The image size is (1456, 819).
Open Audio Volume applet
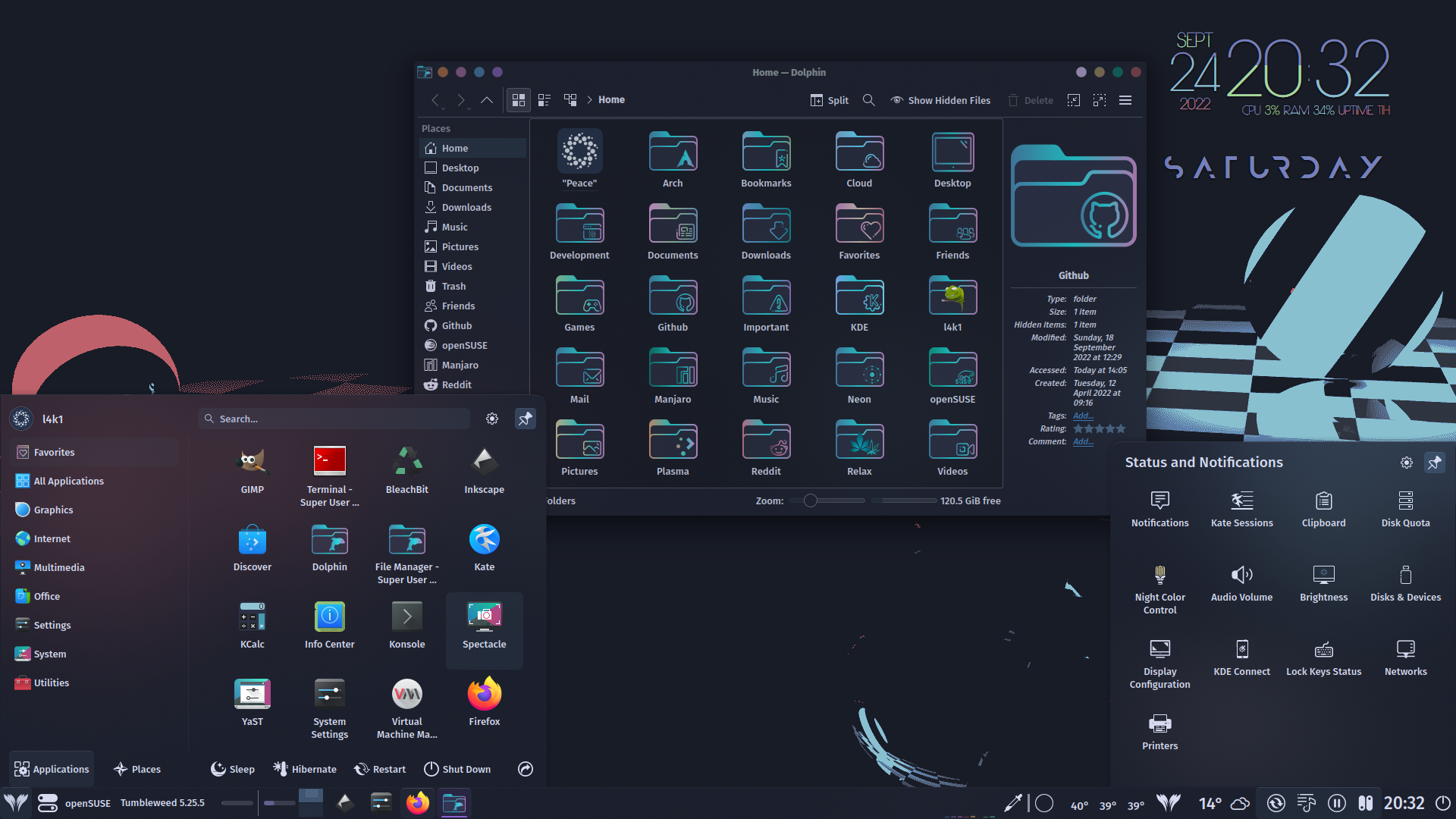[1241, 583]
